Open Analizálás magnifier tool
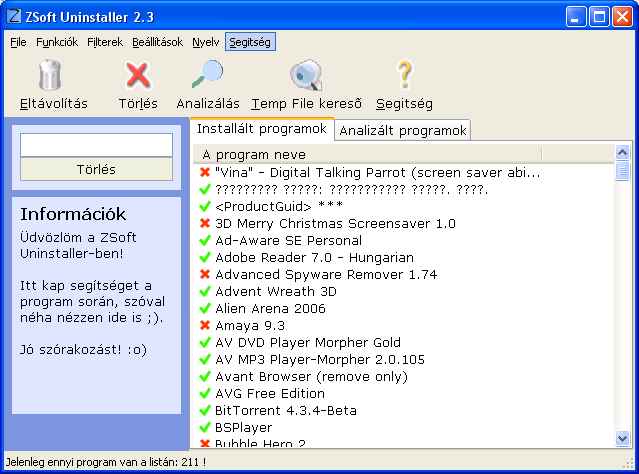This screenshot has width=639, height=474. pyautogui.click(x=208, y=74)
